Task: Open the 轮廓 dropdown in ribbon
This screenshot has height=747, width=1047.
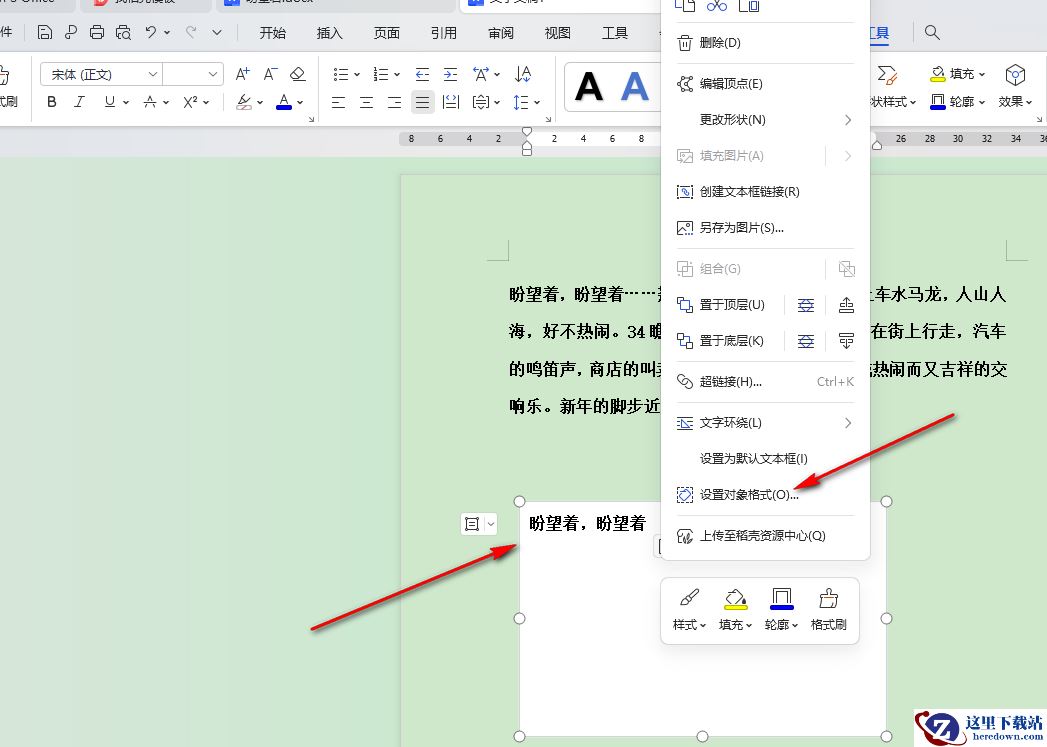Action: click(x=957, y=101)
